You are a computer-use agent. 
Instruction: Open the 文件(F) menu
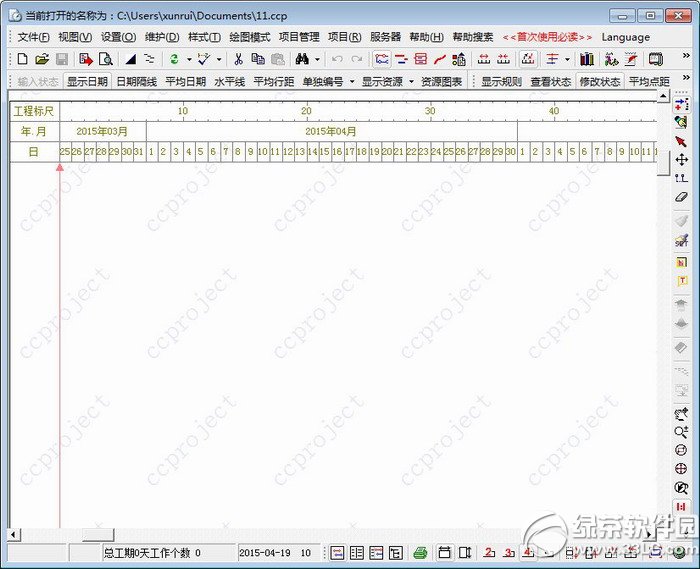[x=33, y=37]
